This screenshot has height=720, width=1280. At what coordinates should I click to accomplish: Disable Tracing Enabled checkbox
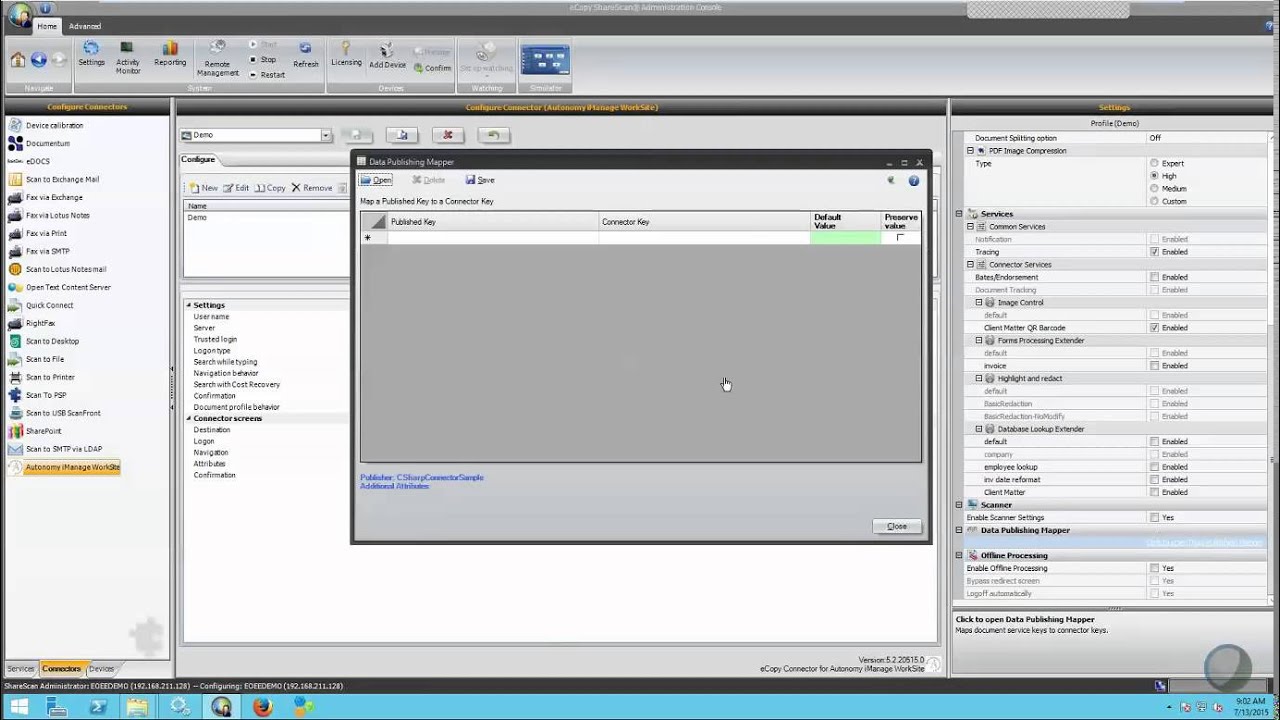tap(1155, 252)
